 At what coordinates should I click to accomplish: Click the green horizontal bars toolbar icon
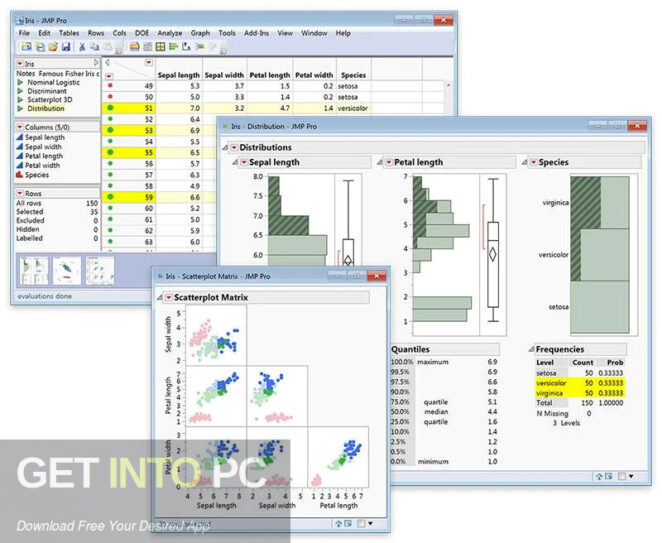(173, 46)
